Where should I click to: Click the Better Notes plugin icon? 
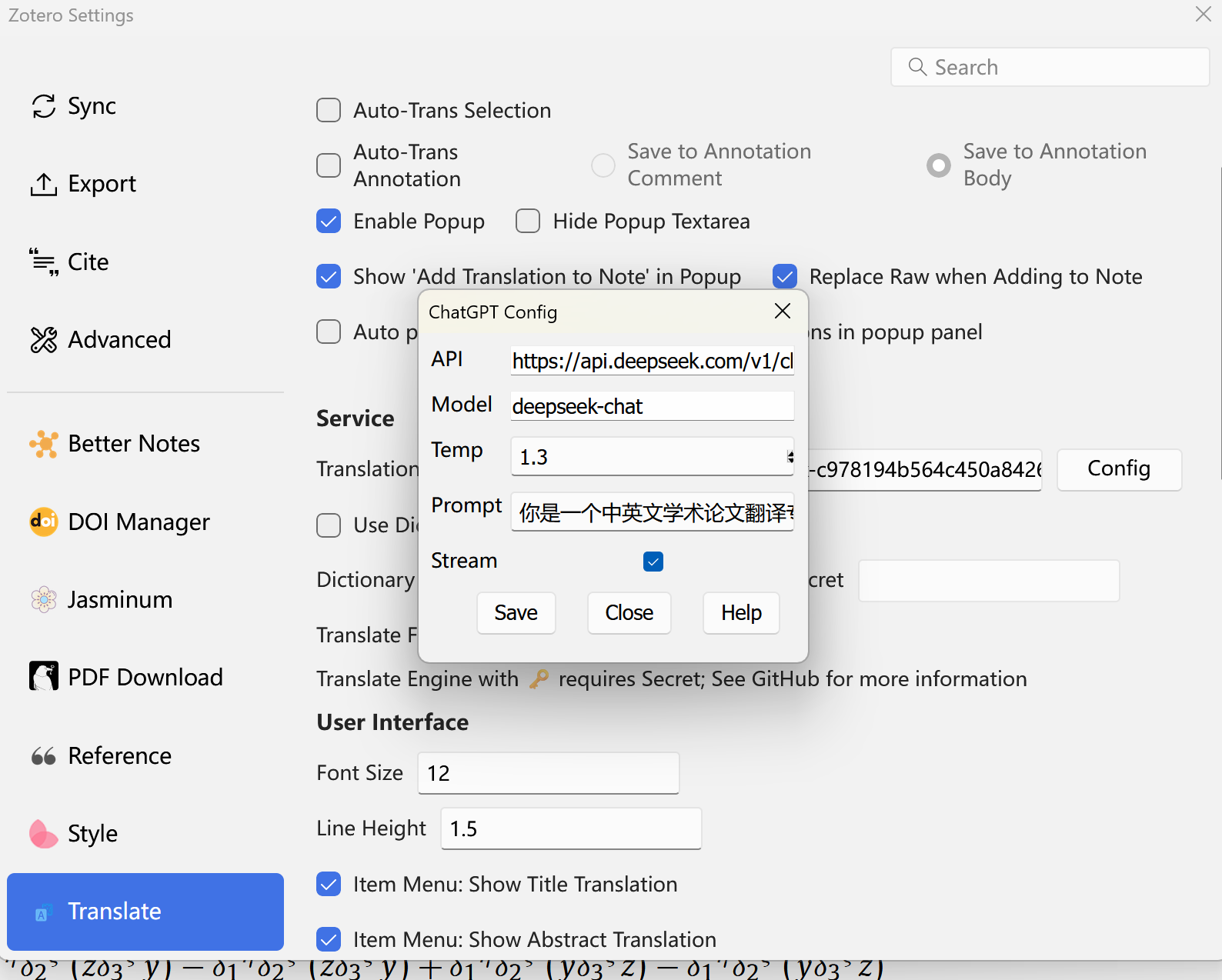coord(44,445)
